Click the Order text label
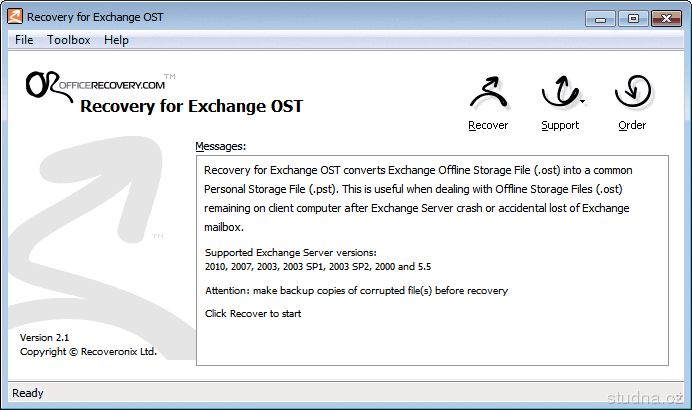Screen dimensions: 692x410 [632, 125]
